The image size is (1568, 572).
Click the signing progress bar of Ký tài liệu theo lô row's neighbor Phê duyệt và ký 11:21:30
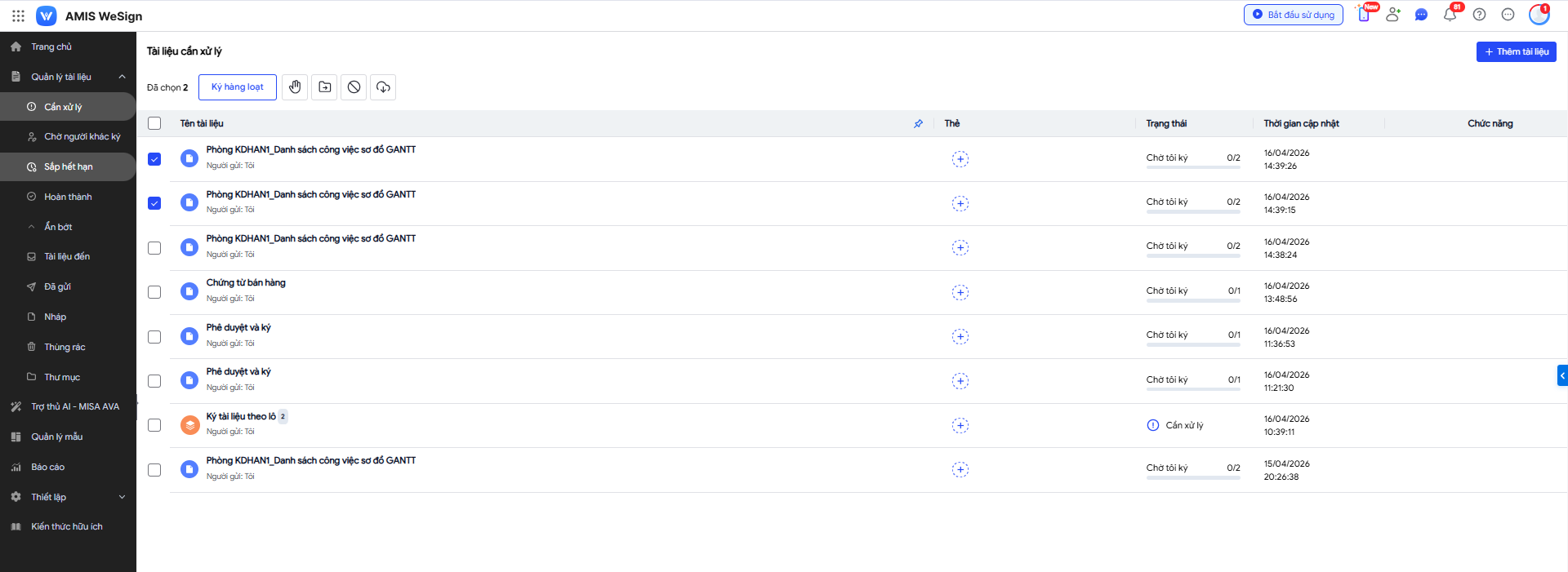pyautogui.click(x=1192, y=389)
